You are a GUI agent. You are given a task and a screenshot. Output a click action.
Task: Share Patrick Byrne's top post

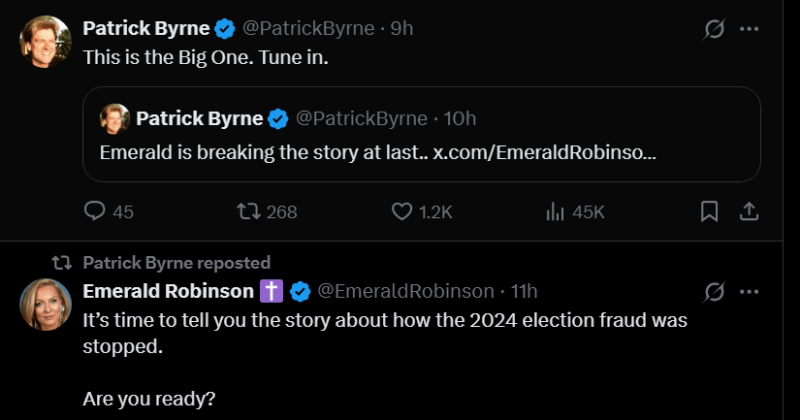748,211
